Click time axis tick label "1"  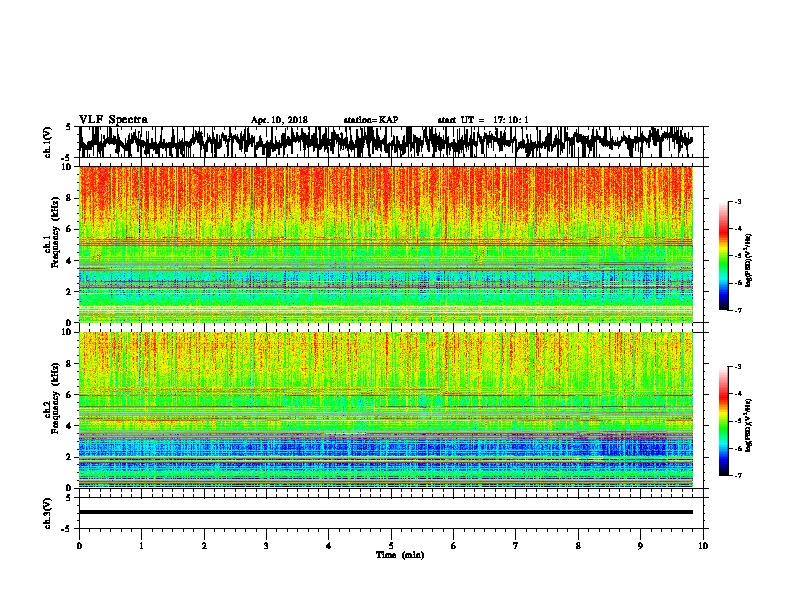(141, 546)
